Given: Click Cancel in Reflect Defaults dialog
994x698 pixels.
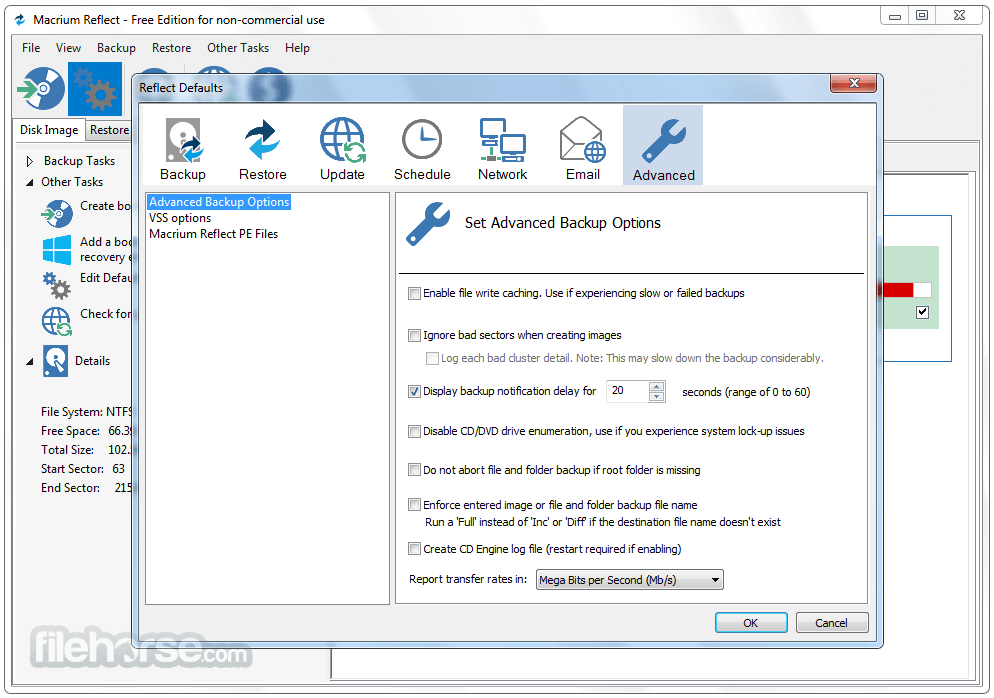Looking at the screenshot, I should tap(831, 623).
